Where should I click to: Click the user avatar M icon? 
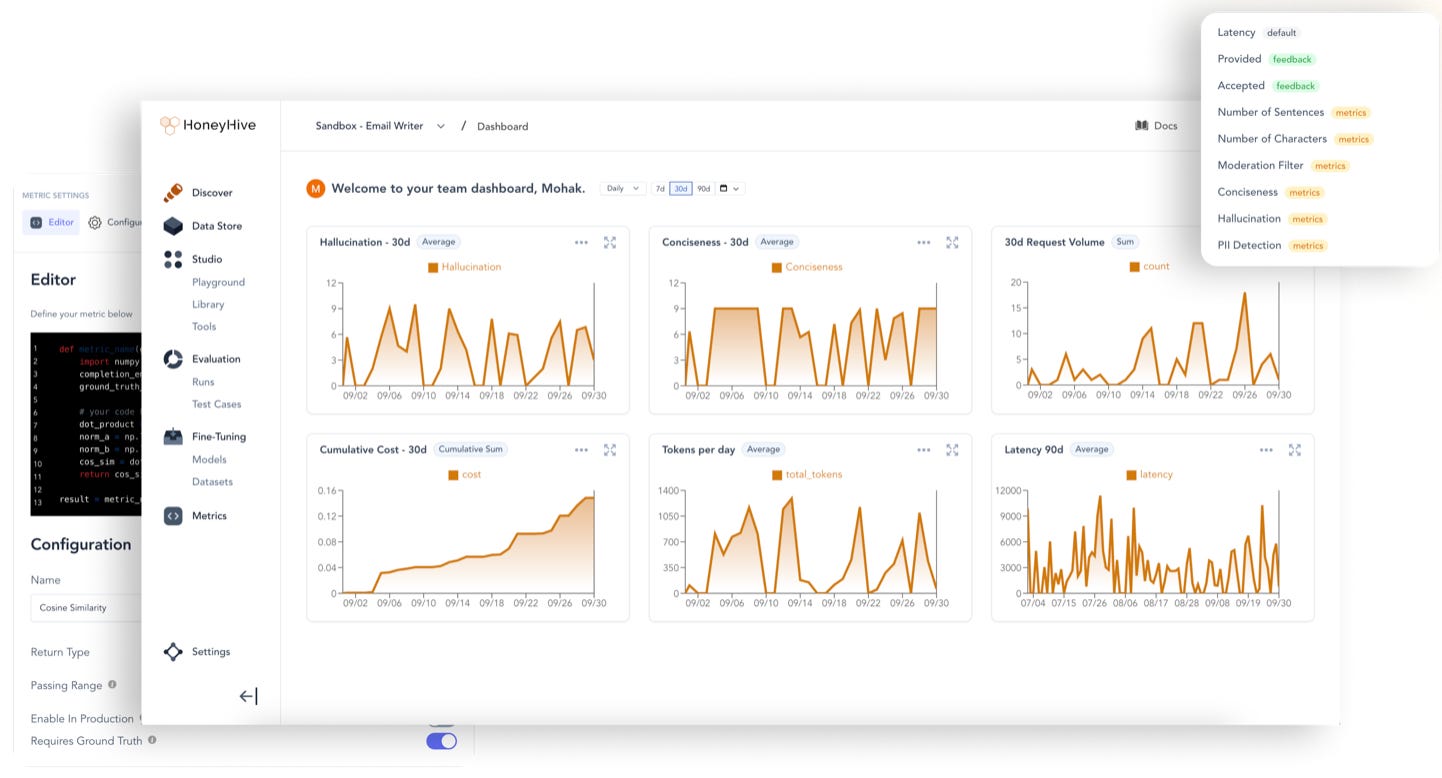point(316,188)
